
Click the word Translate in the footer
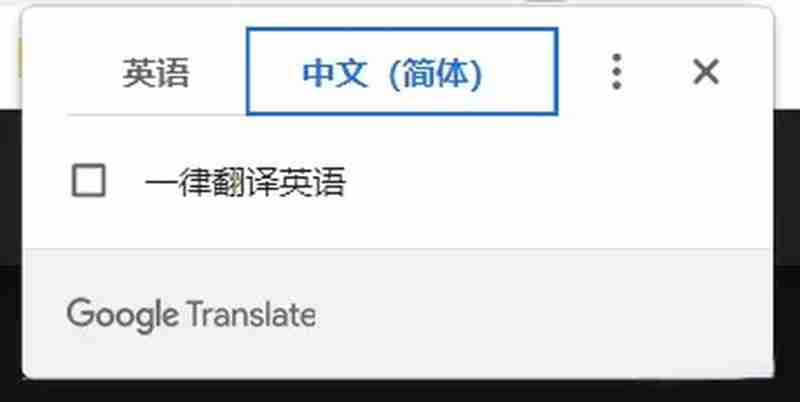coord(251,314)
